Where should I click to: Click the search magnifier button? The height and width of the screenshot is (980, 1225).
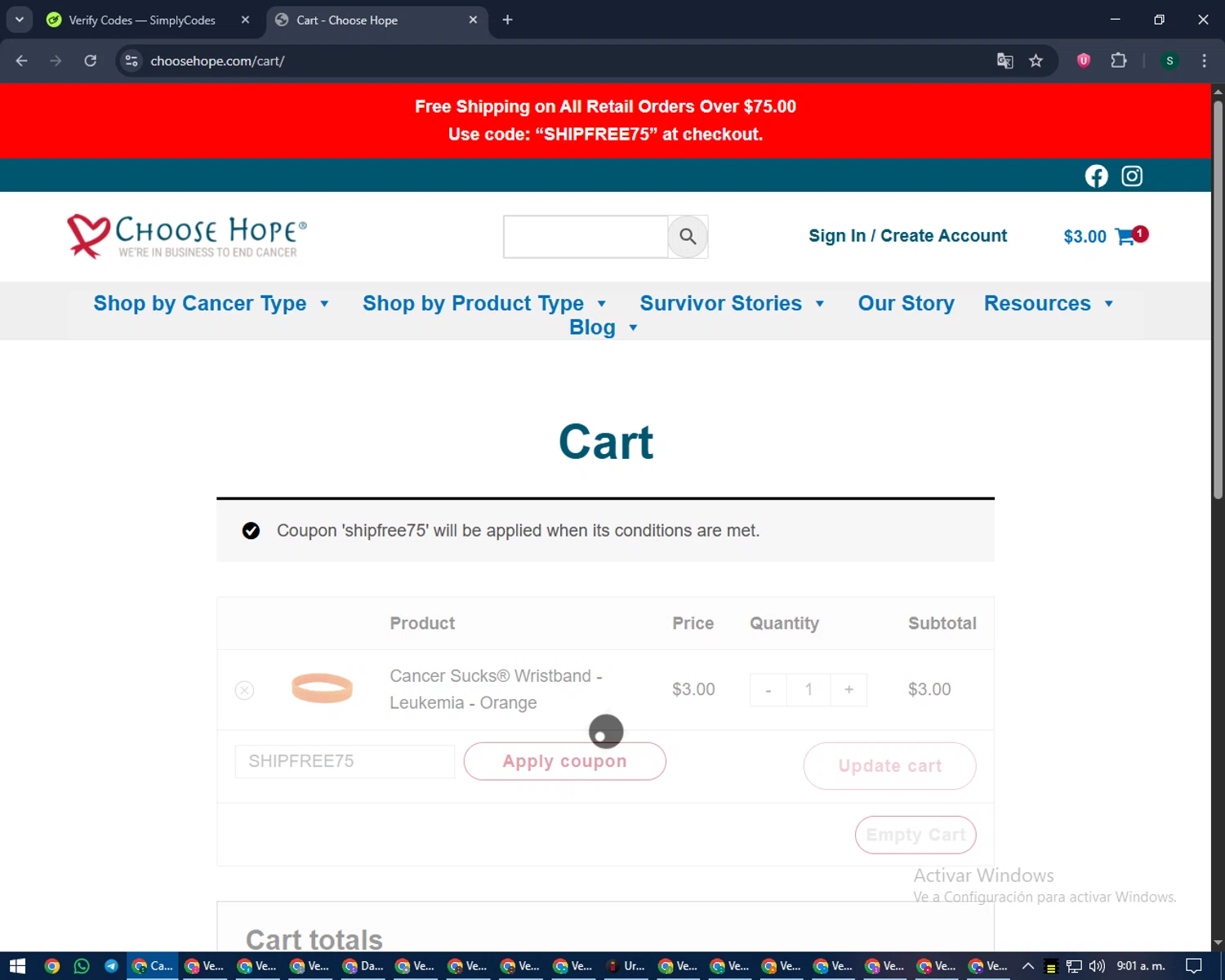[688, 237]
